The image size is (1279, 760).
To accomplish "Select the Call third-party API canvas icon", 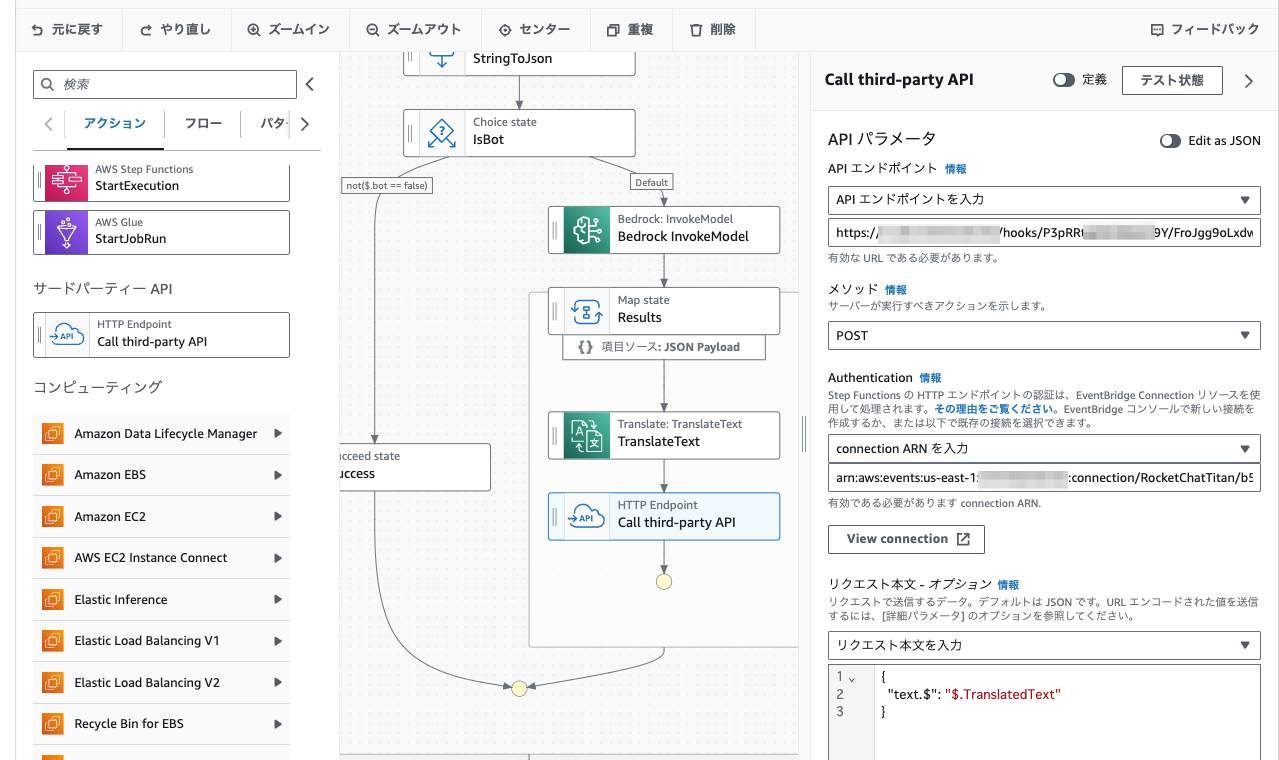I will [x=587, y=516].
